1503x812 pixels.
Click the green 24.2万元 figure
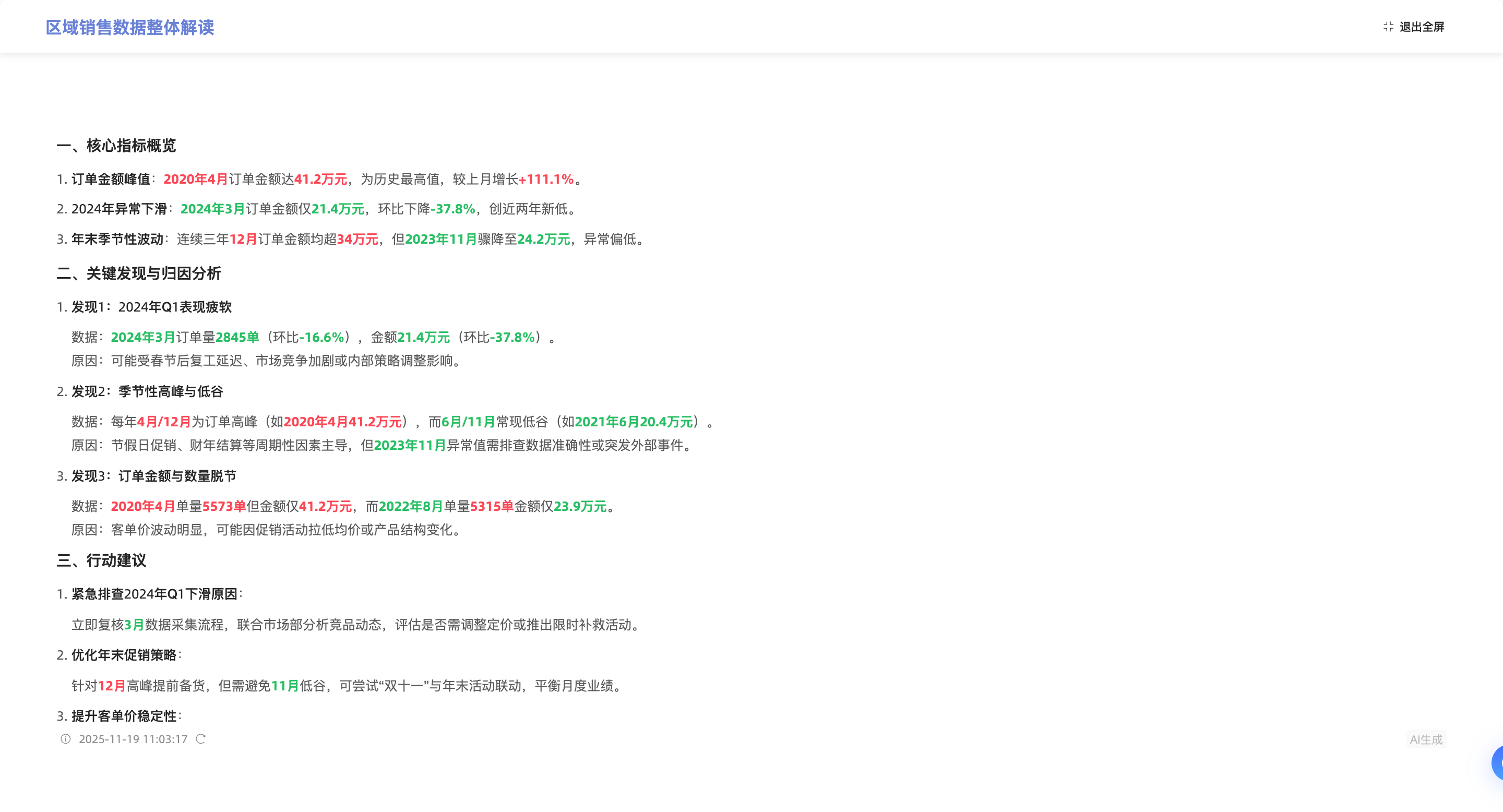pos(543,239)
